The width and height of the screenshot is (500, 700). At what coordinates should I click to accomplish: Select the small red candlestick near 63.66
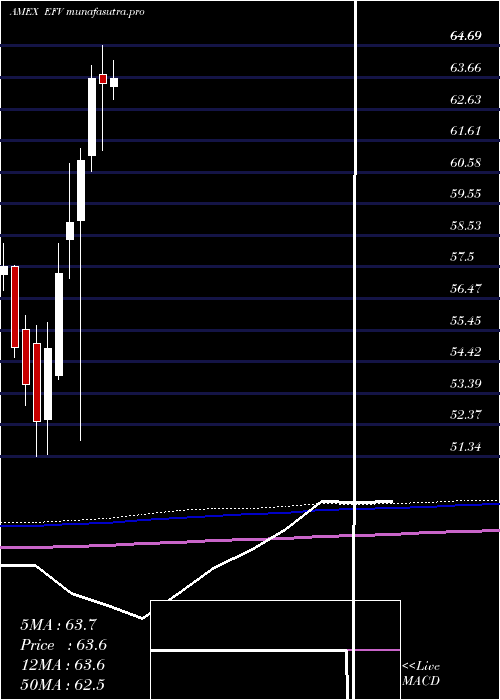point(103,79)
